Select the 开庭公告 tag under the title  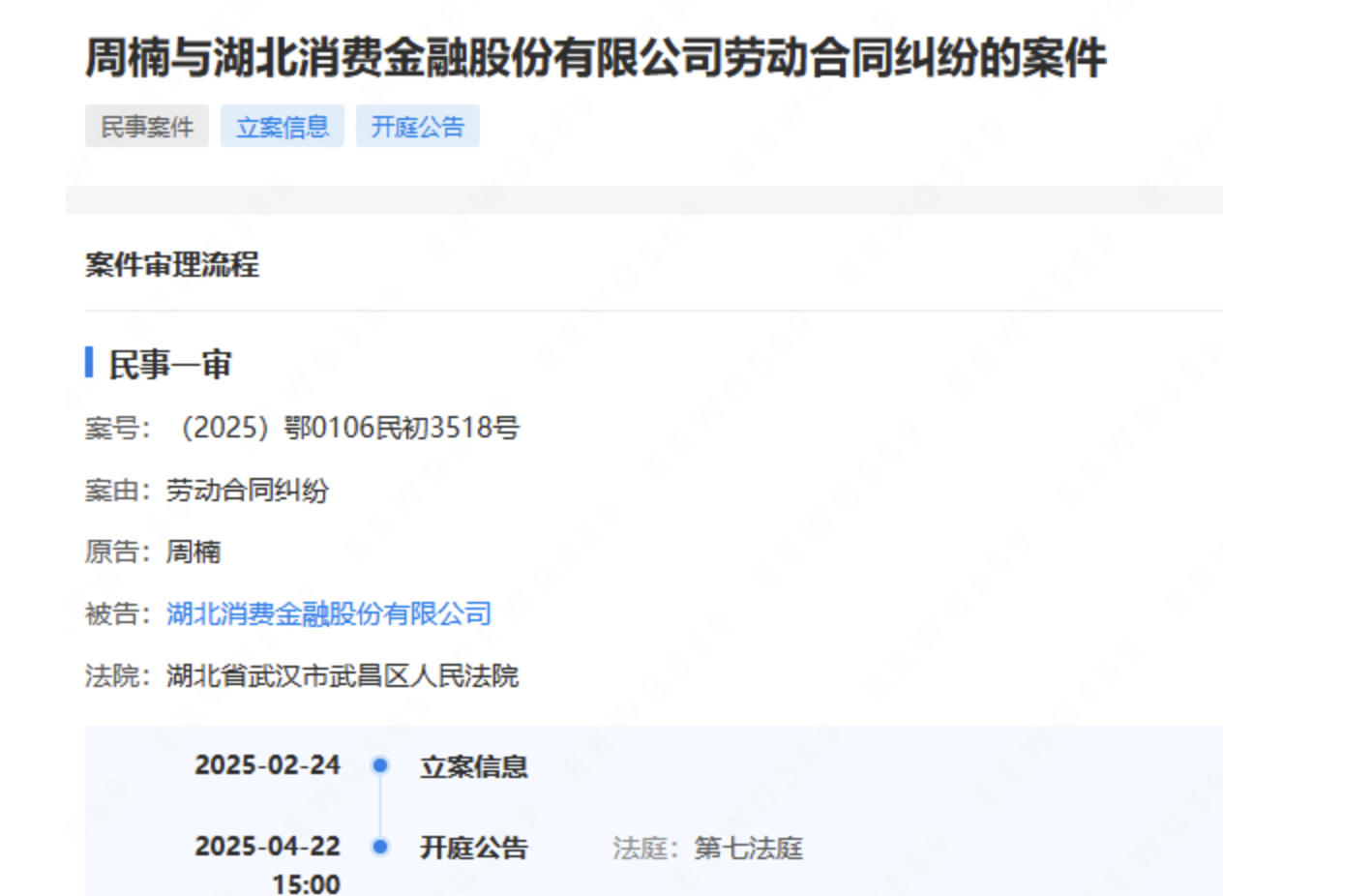click(x=418, y=127)
